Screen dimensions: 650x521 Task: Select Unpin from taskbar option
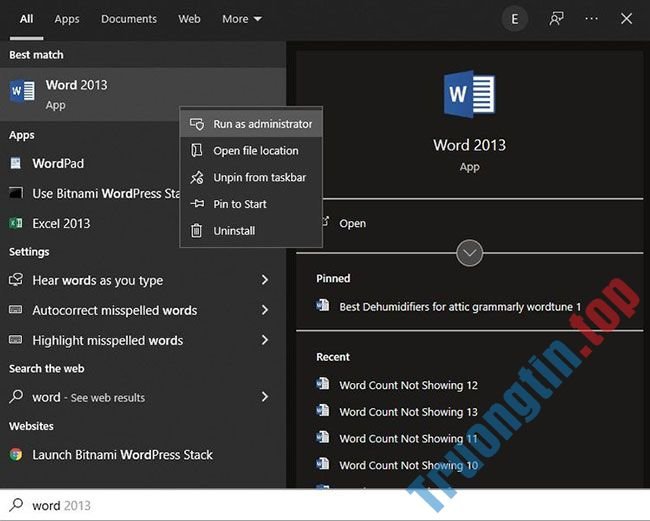(259, 177)
